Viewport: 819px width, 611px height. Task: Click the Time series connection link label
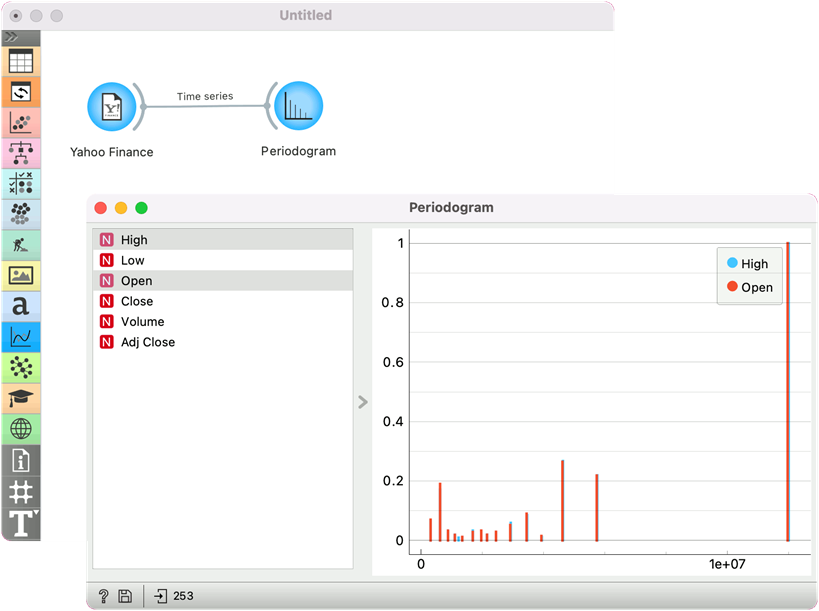point(205,96)
